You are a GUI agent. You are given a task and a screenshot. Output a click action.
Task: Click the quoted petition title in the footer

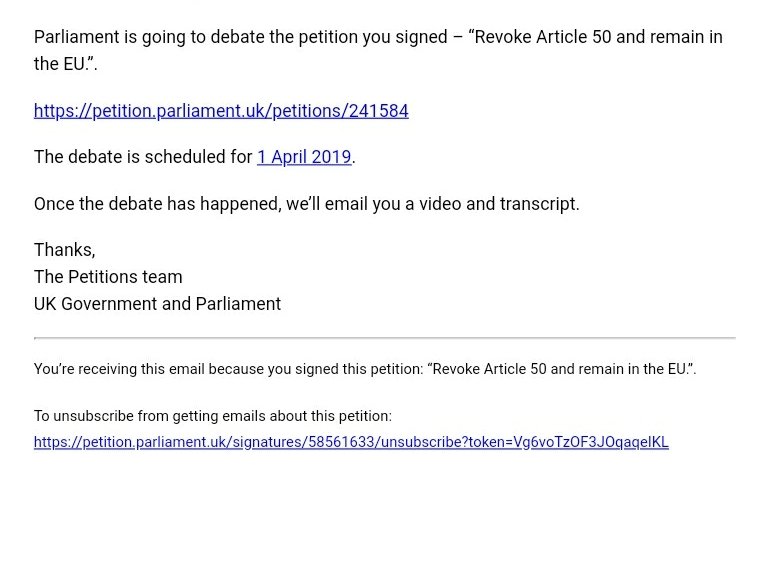560,369
